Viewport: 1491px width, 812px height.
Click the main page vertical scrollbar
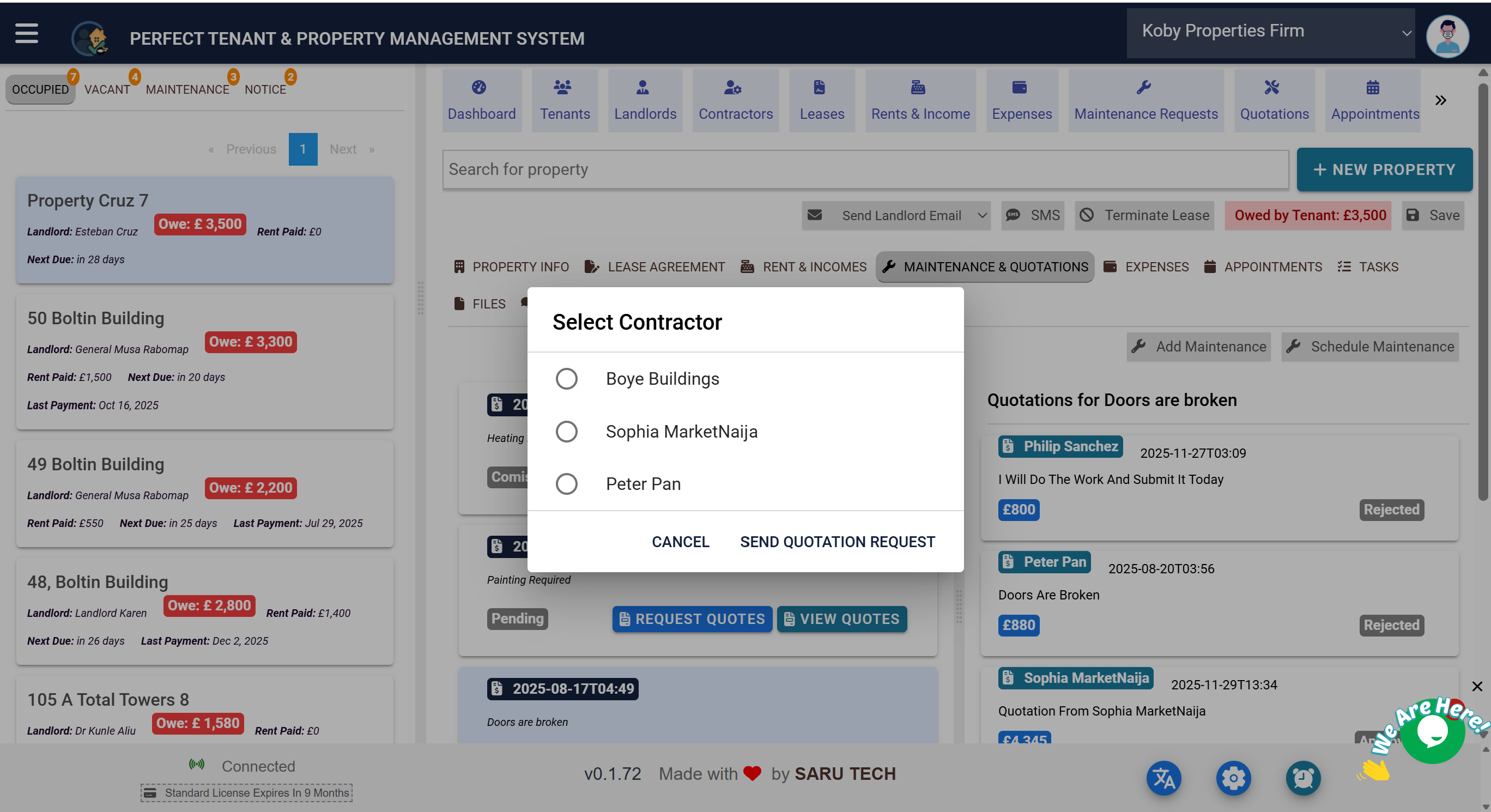(1482, 289)
